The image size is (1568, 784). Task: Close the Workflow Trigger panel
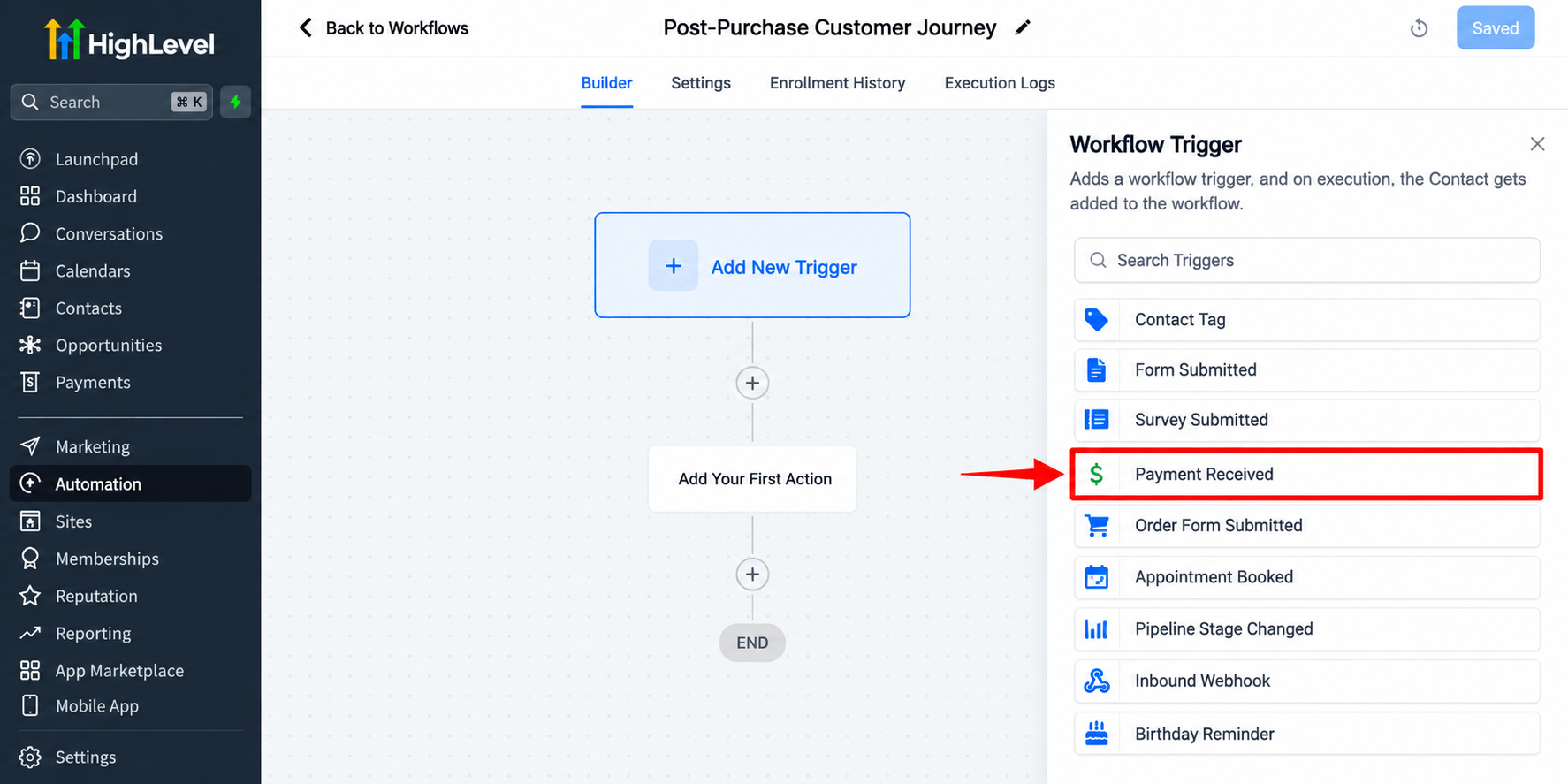[1537, 144]
